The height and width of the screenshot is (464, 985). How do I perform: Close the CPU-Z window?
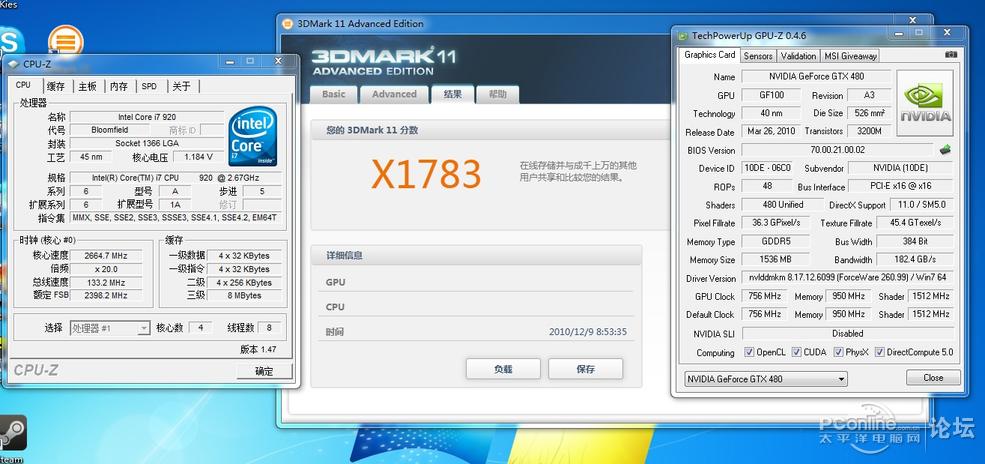(x=278, y=62)
